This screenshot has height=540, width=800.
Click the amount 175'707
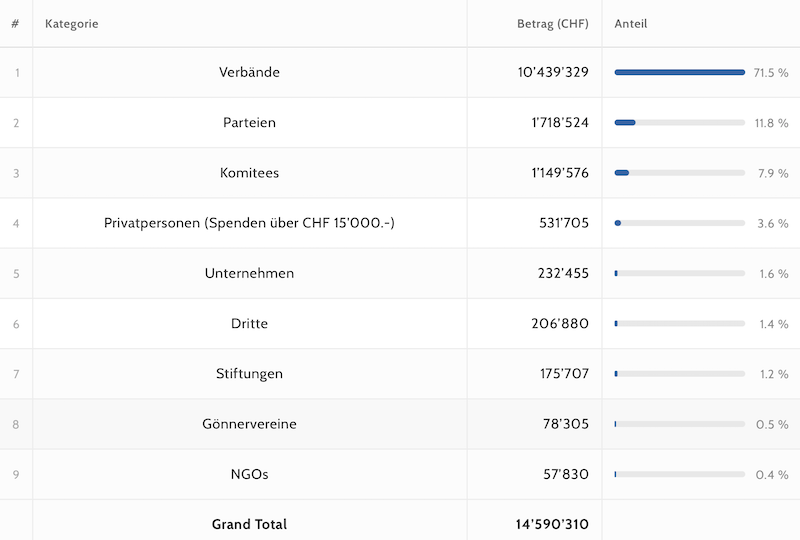click(x=564, y=374)
